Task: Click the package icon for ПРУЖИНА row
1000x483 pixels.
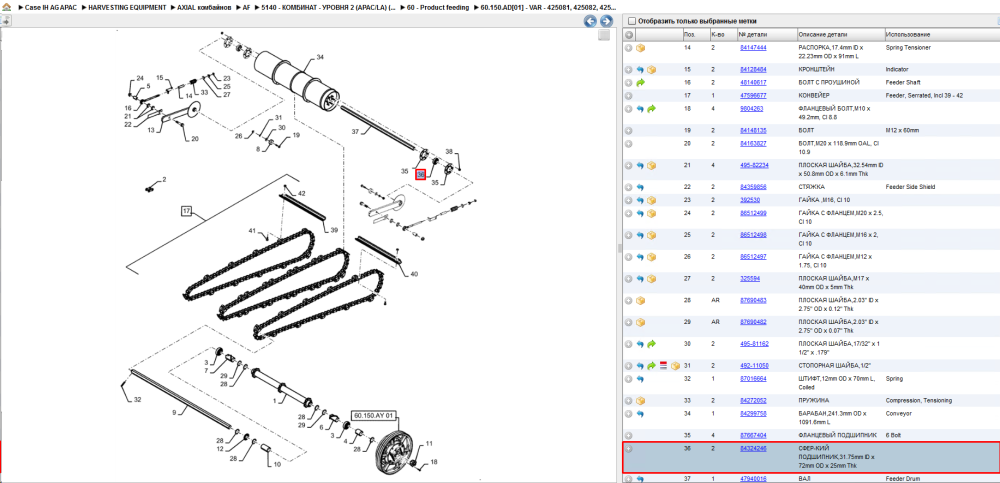Action: 640,401
